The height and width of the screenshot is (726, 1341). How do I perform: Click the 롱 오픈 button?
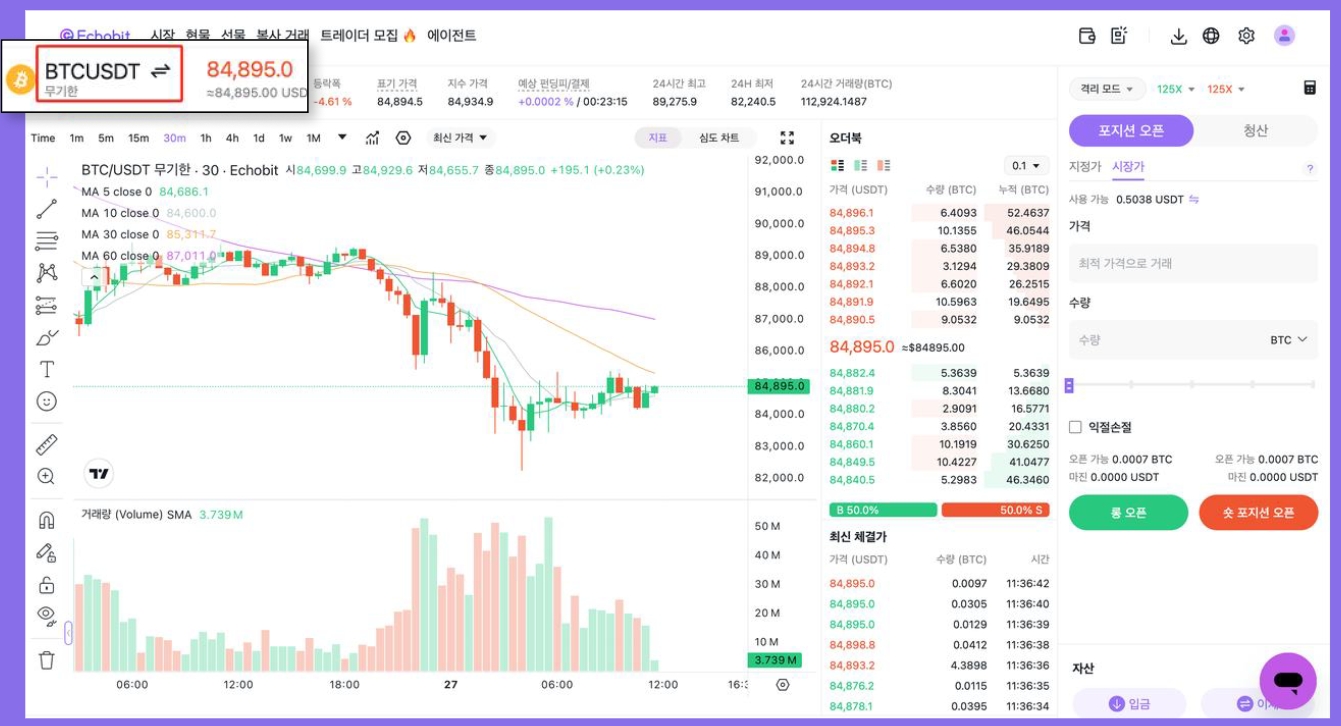coord(1128,512)
